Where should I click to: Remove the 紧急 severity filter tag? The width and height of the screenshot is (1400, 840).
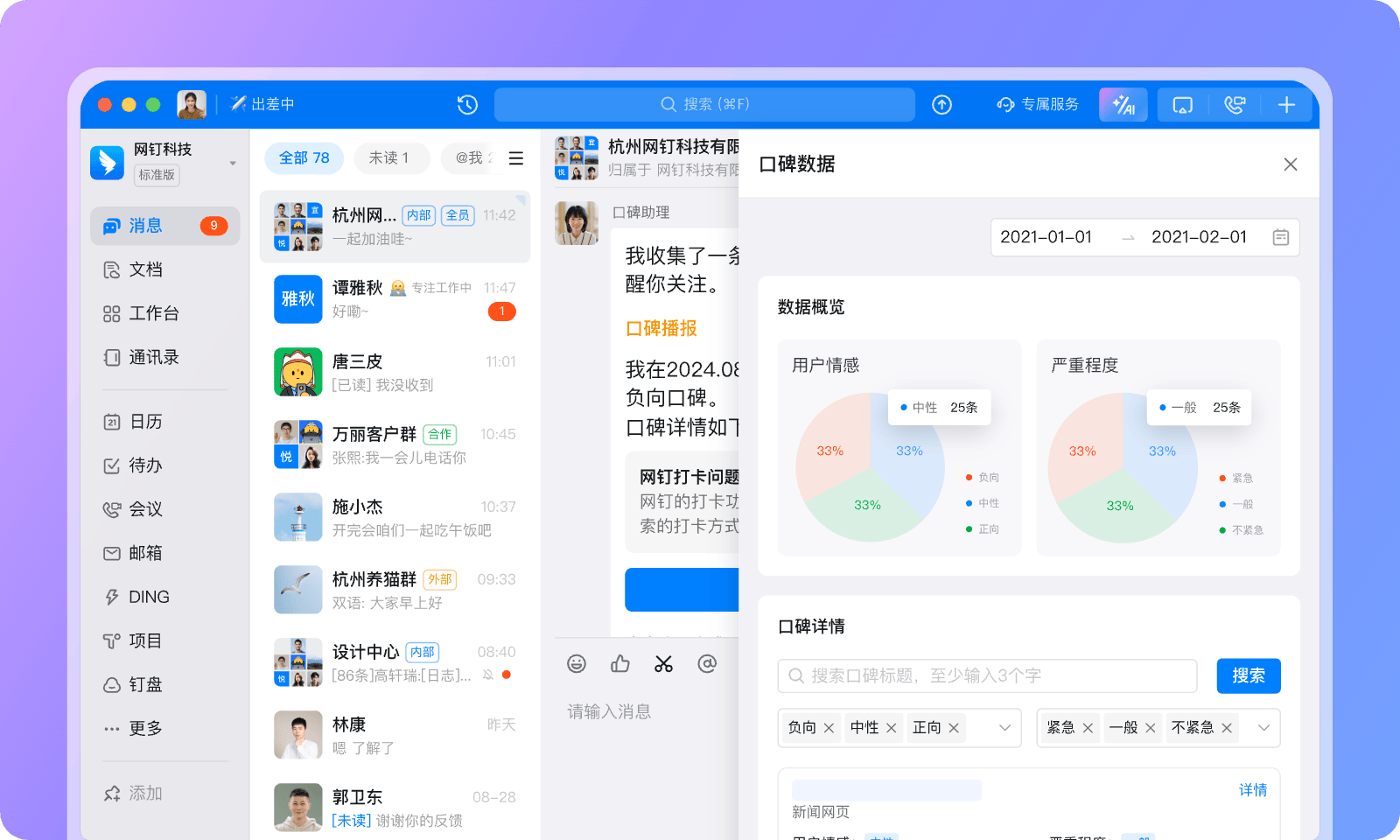[1088, 727]
